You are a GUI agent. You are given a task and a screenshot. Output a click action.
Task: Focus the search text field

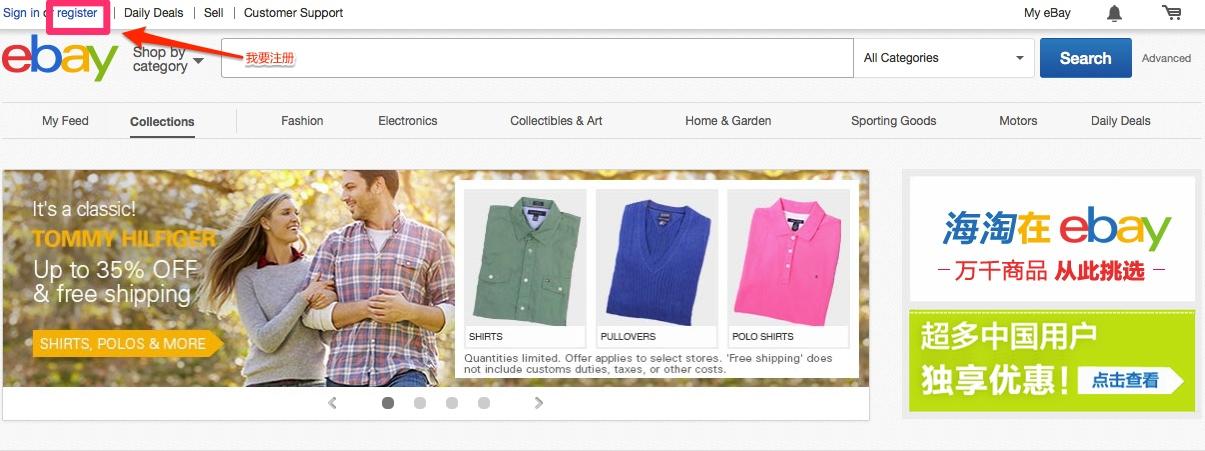(x=537, y=58)
